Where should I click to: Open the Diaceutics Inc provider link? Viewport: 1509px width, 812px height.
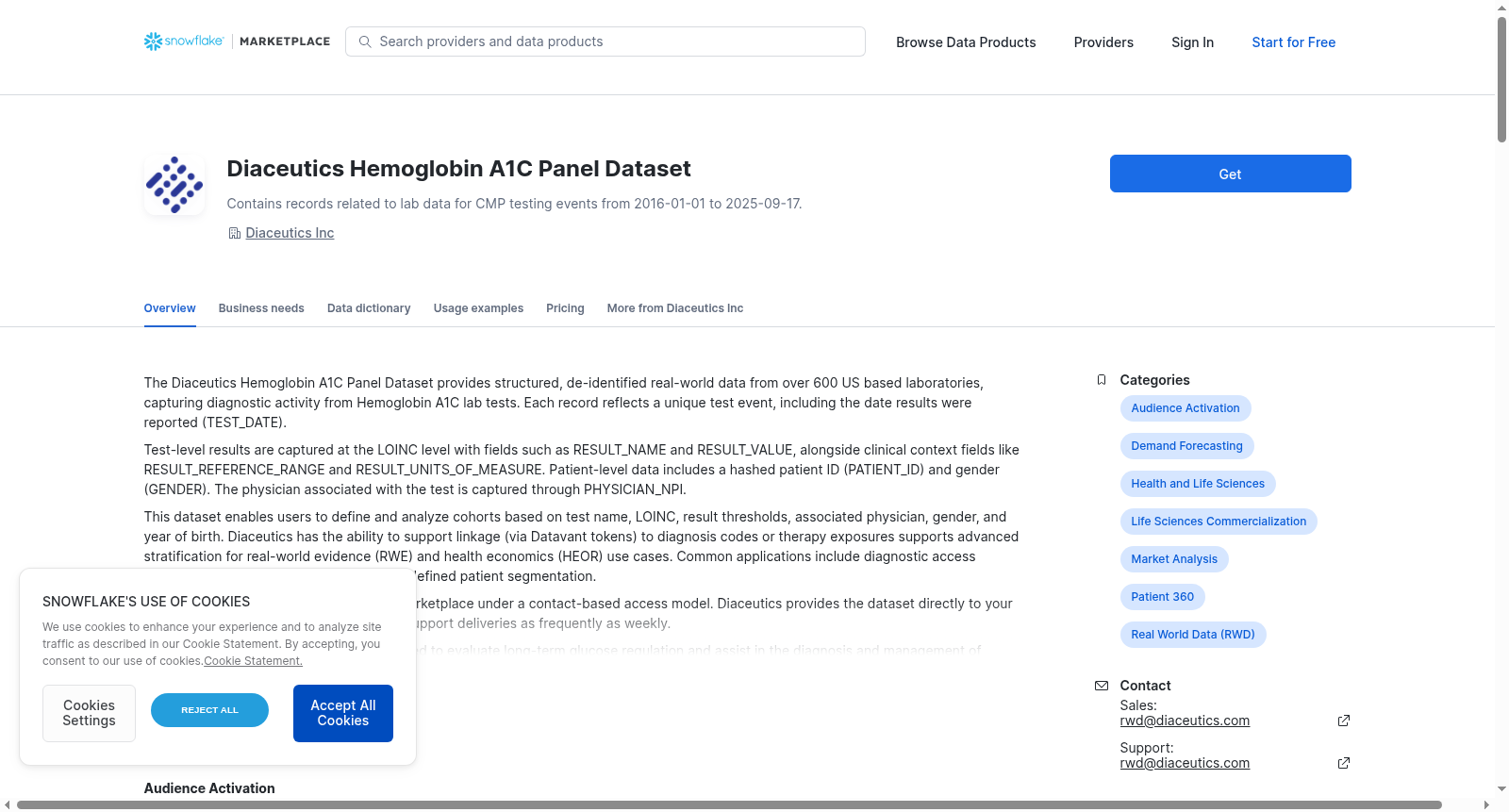pos(290,233)
